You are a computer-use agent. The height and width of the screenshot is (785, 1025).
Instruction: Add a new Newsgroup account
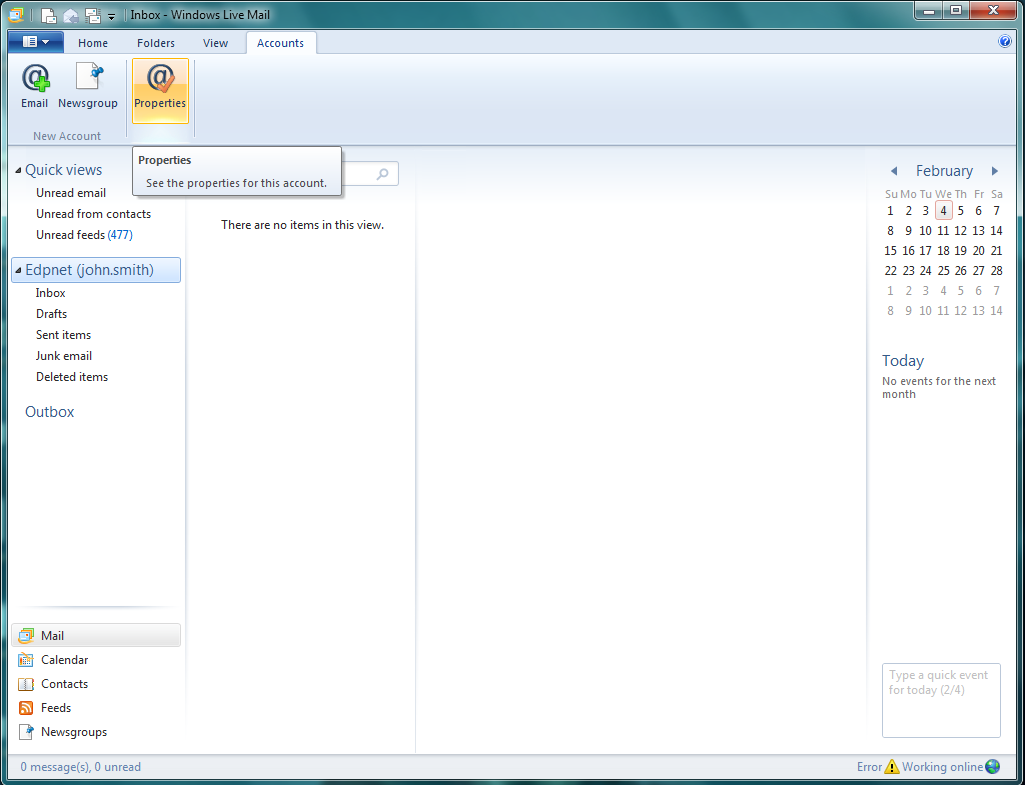point(88,86)
